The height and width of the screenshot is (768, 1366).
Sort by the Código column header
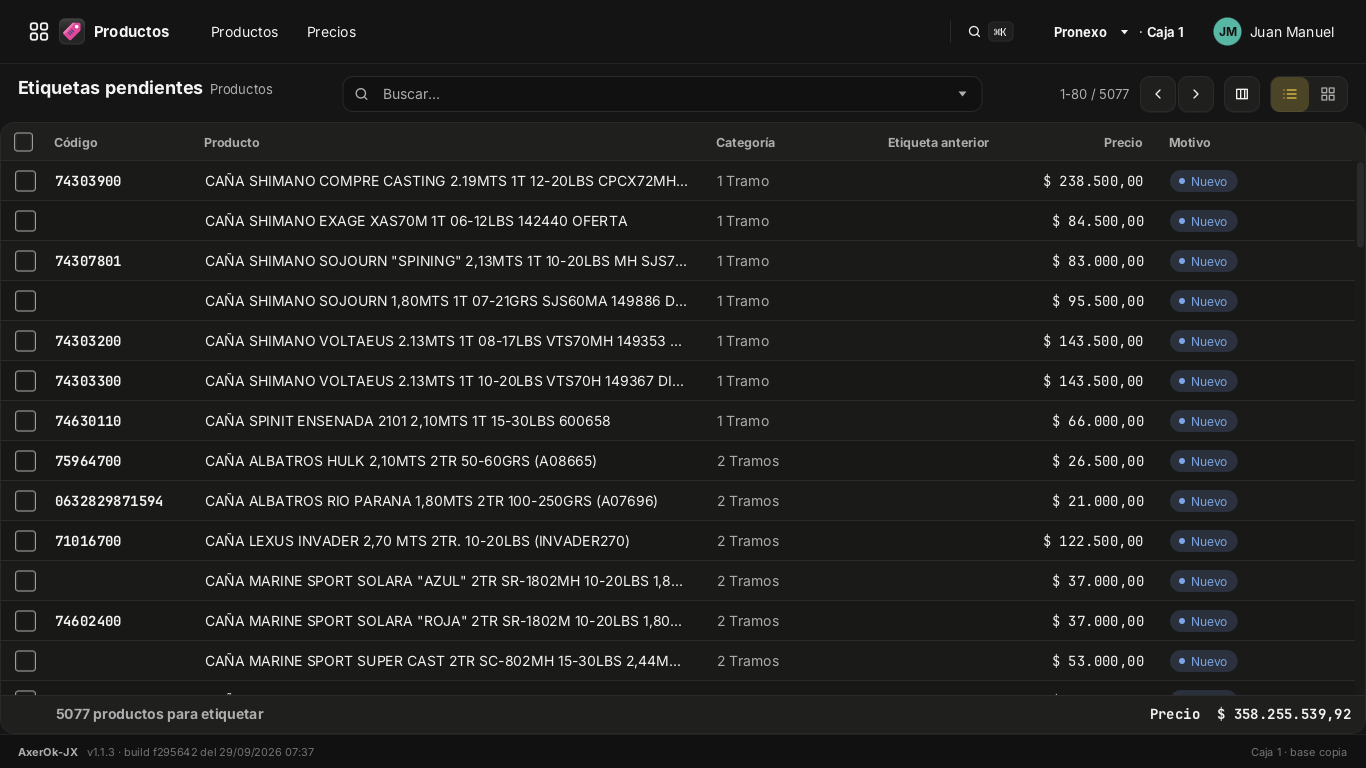(76, 143)
